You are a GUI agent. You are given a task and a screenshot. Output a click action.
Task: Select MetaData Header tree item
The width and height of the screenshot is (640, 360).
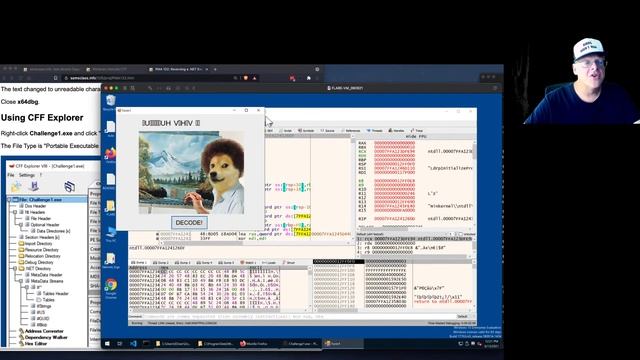tap(43, 275)
